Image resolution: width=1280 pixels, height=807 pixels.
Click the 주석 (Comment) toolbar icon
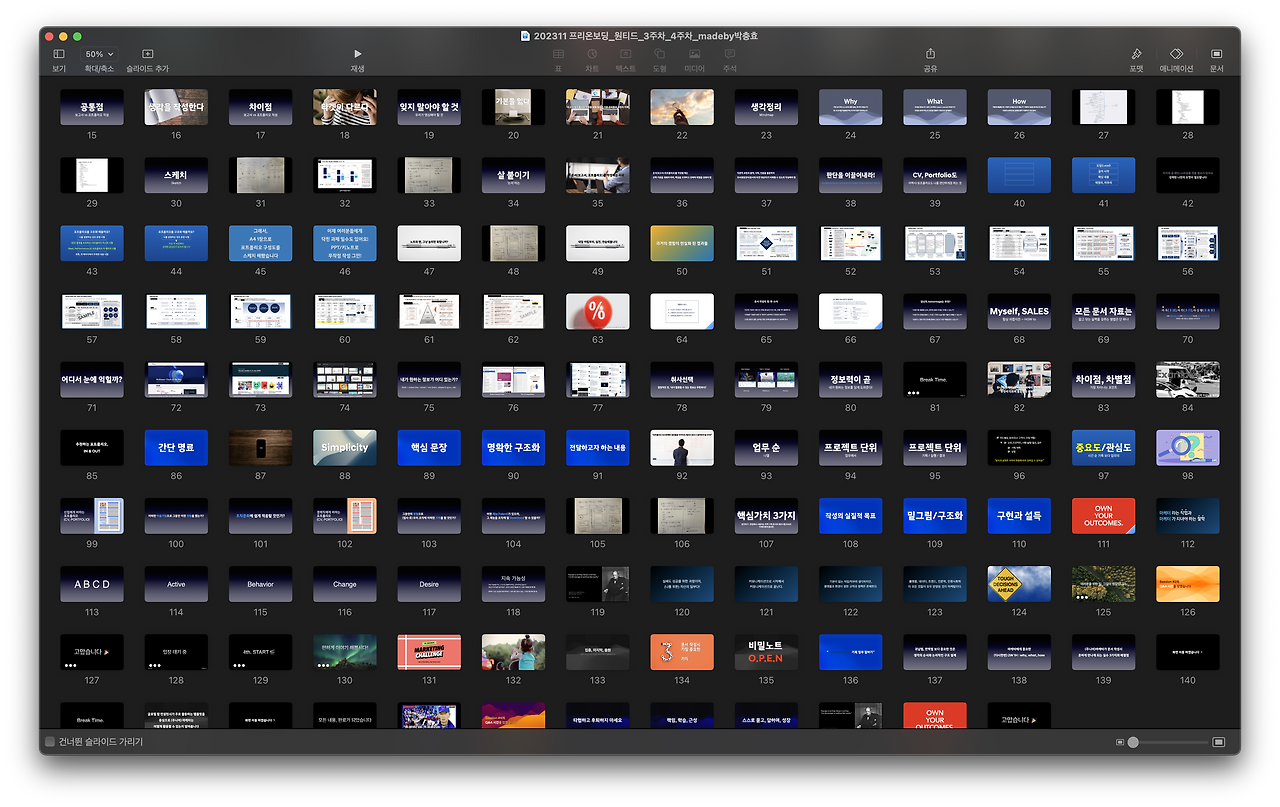coord(729,54)
